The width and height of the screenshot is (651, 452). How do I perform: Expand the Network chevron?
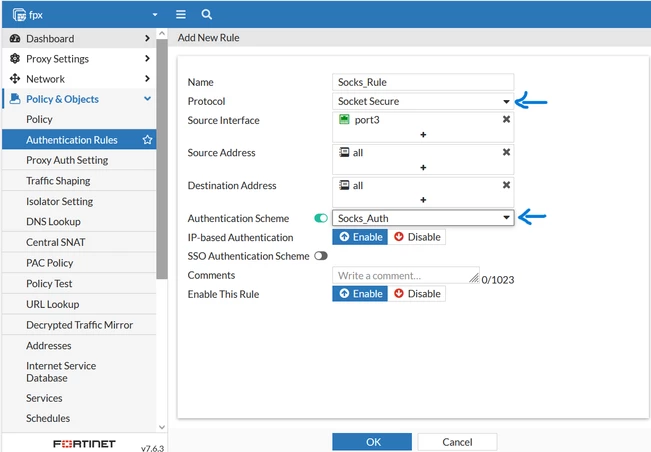coord(147,78)
